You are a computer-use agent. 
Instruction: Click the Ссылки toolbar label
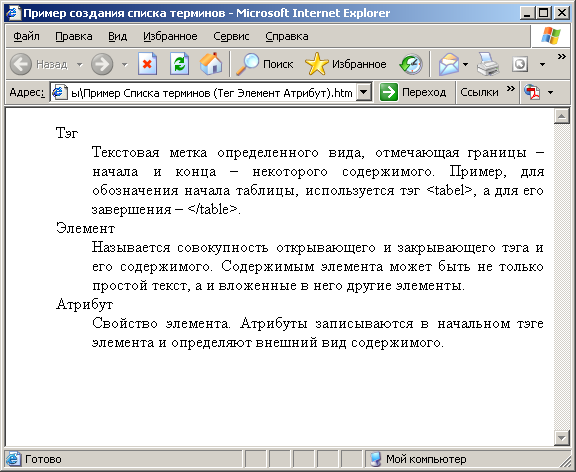[479, 92]
